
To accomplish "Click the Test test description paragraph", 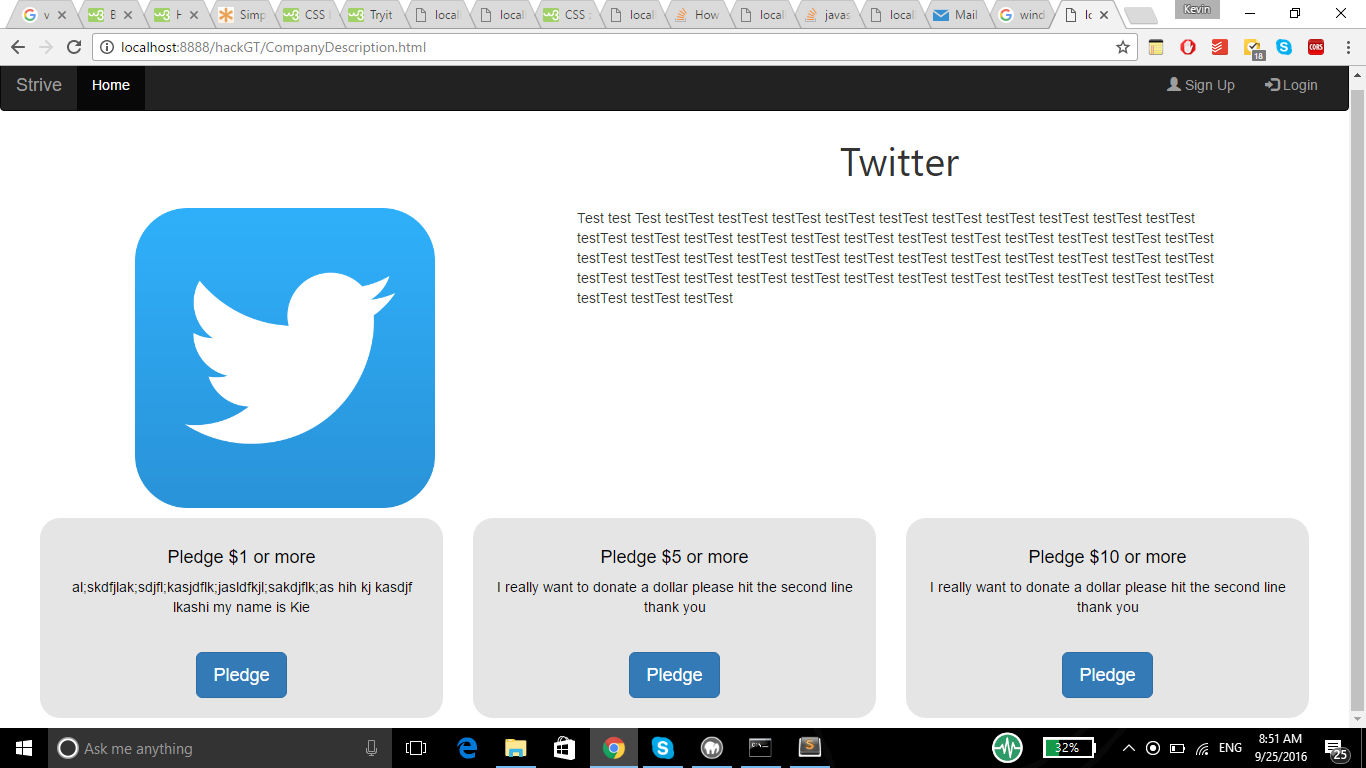I will [896, 258].
